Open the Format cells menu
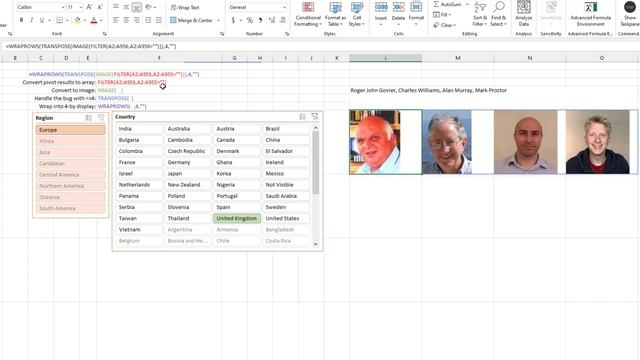Image resolution: width=640 pixels, height=360 pixels. [x=416, y=15]
